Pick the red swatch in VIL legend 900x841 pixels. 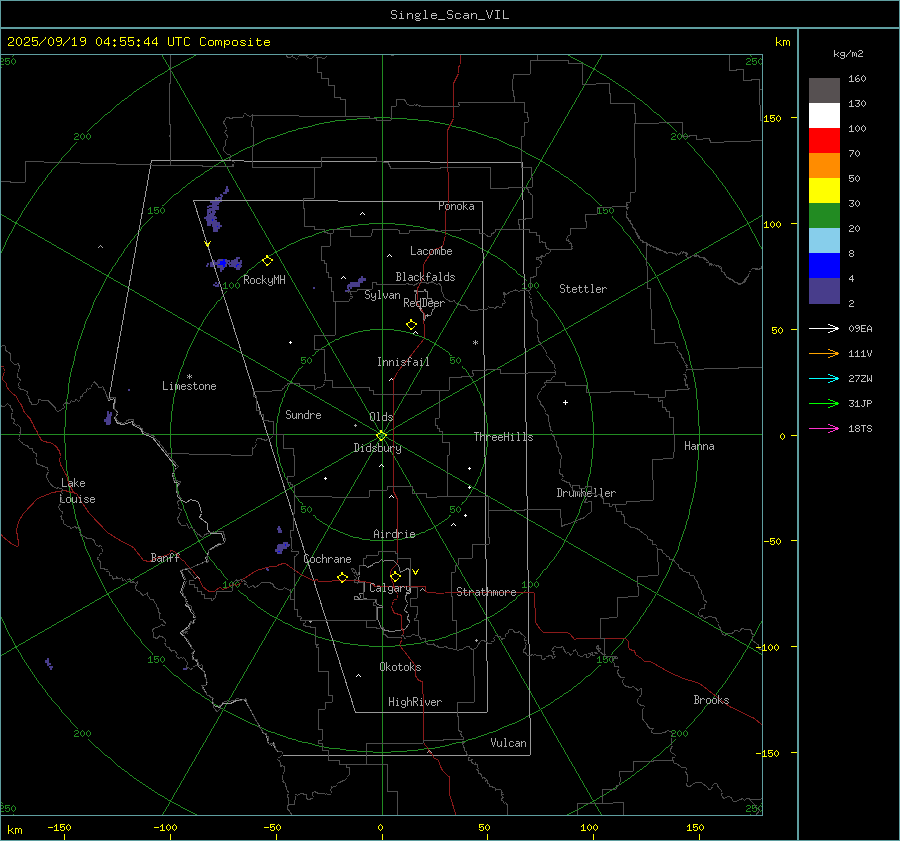[824, 141]
